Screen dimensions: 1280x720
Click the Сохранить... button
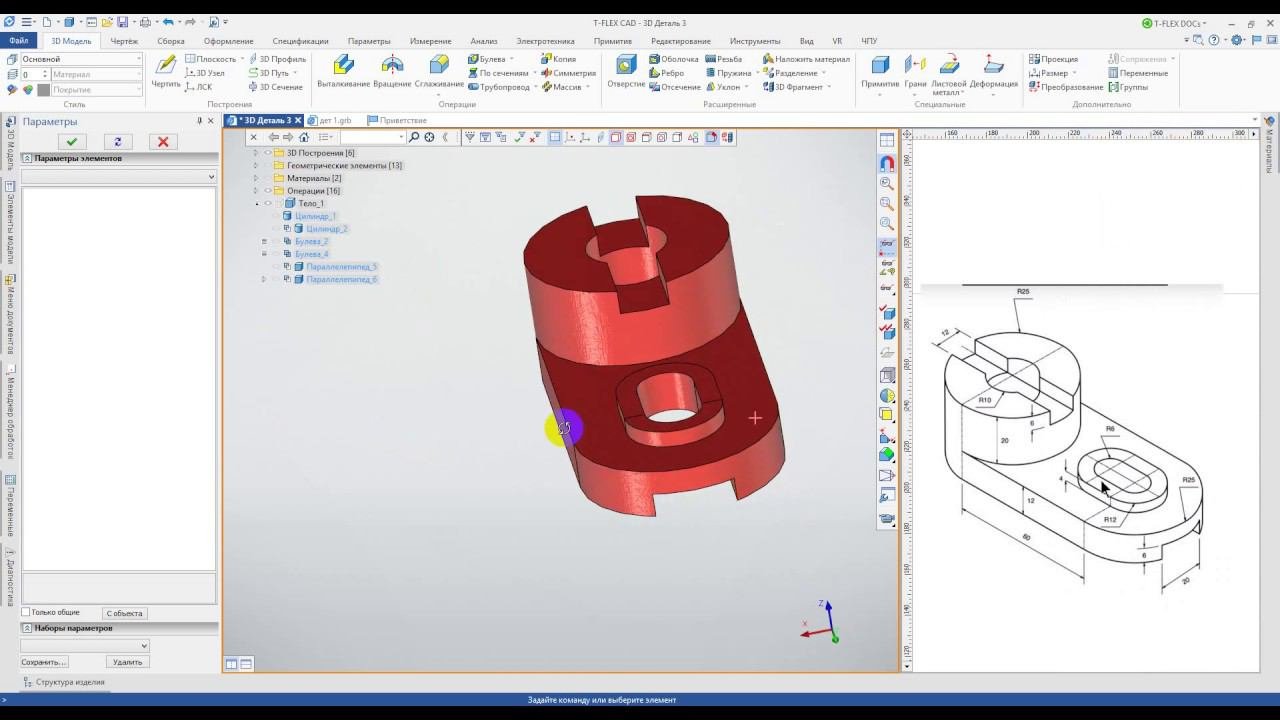tap(44, 662)
